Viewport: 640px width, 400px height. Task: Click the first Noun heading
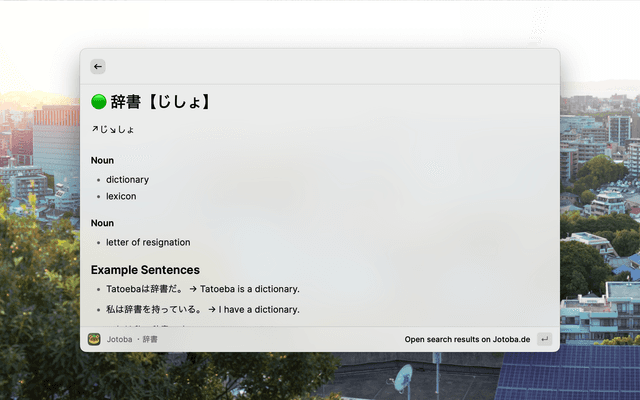click(102, 160)
